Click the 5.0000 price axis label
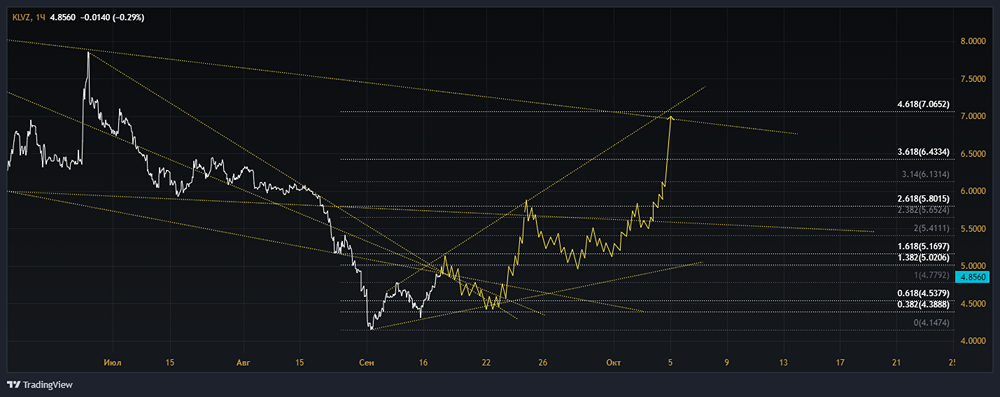The height and width of the screenshot is (397, 1000). (x=973, y=266)
